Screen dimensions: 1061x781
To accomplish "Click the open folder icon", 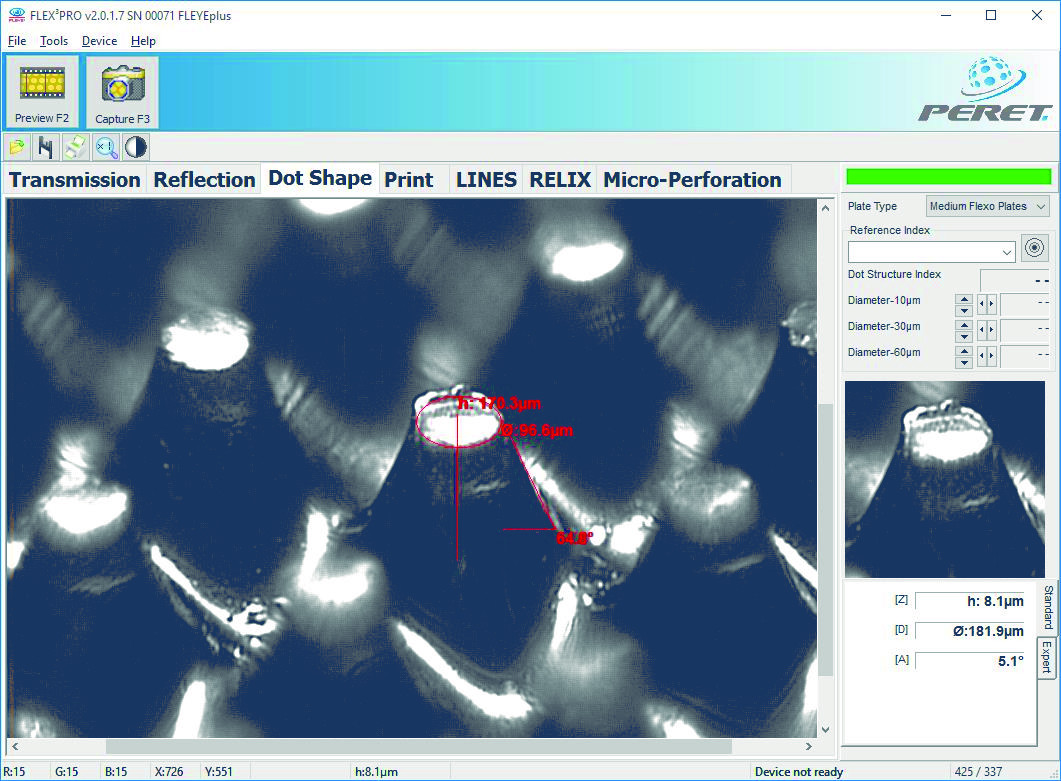I will pyautogui.click(x=17, y=148).
